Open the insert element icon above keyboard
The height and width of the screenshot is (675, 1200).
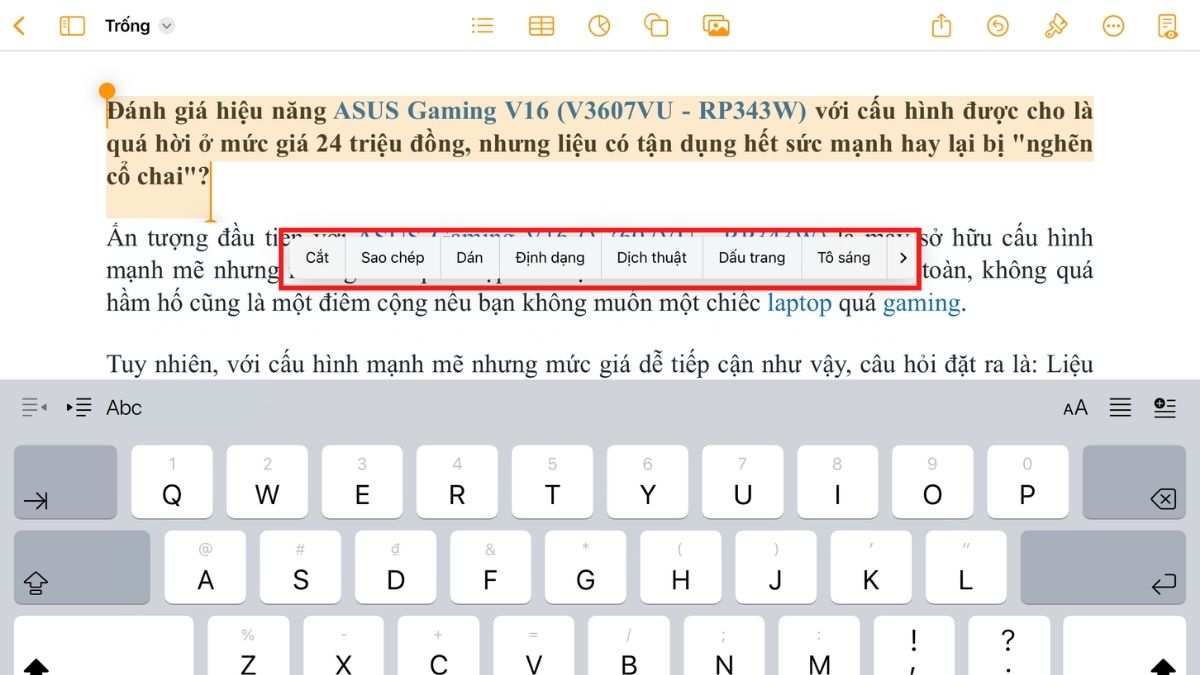click(x=1165, y=407)
